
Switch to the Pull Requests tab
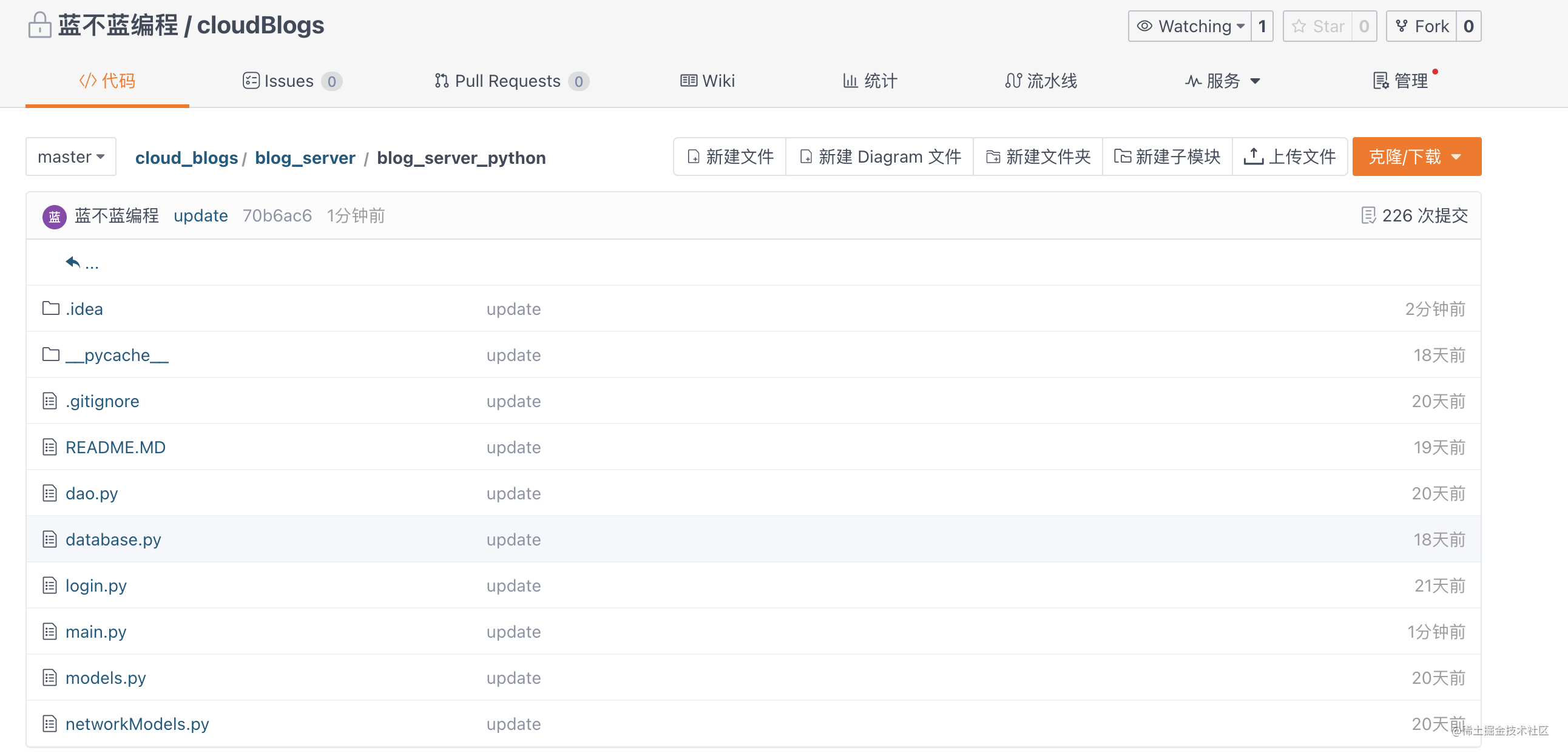click(510, 81)
